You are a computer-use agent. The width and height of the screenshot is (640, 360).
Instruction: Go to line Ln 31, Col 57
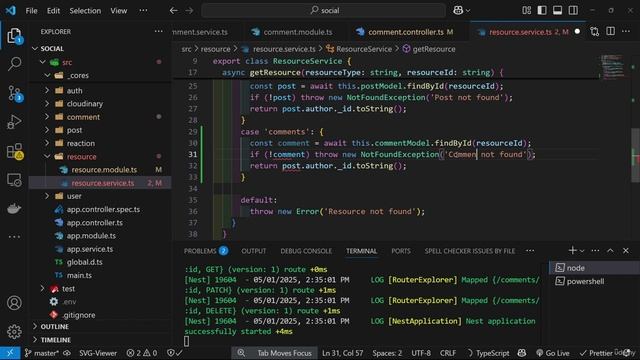pos(342,353)
